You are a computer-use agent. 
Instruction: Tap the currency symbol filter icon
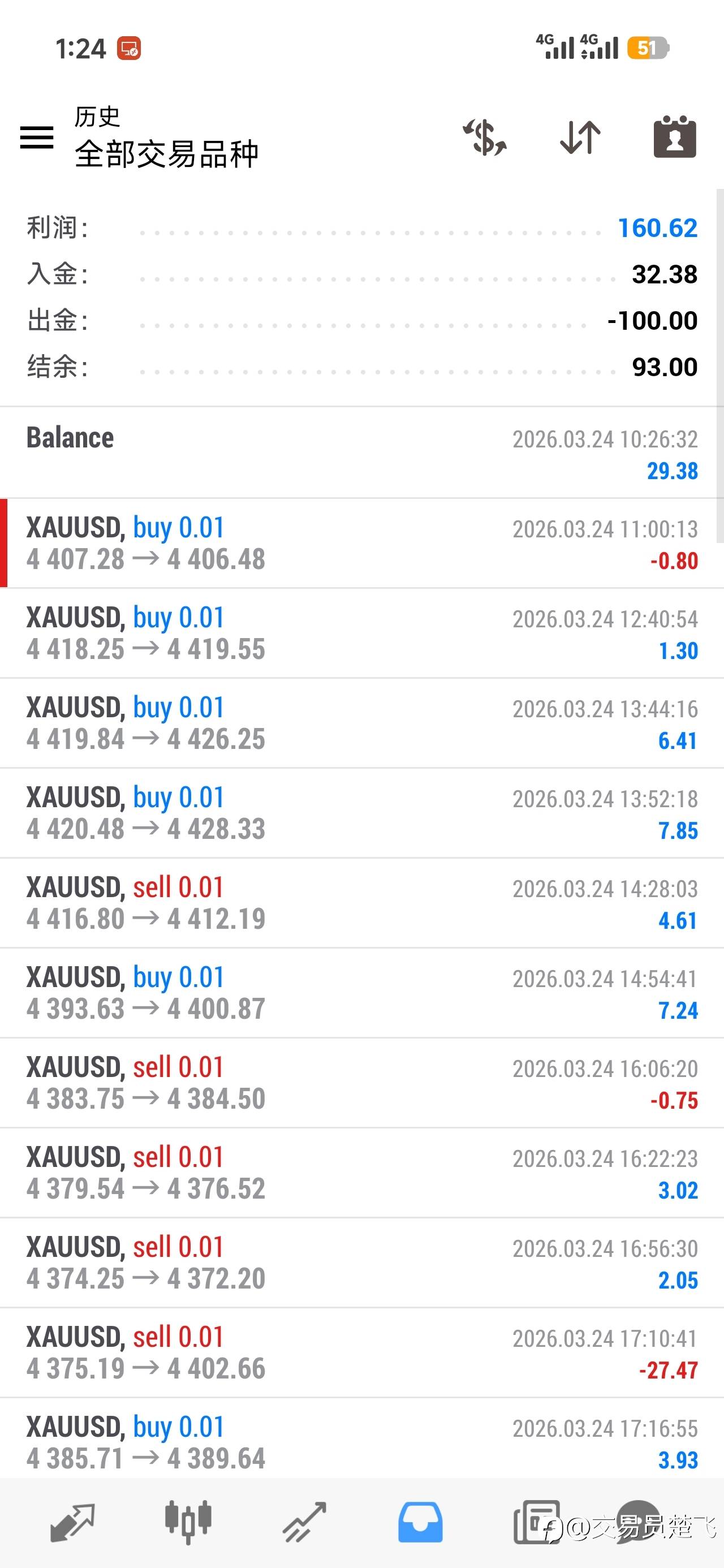coord(485,137)
